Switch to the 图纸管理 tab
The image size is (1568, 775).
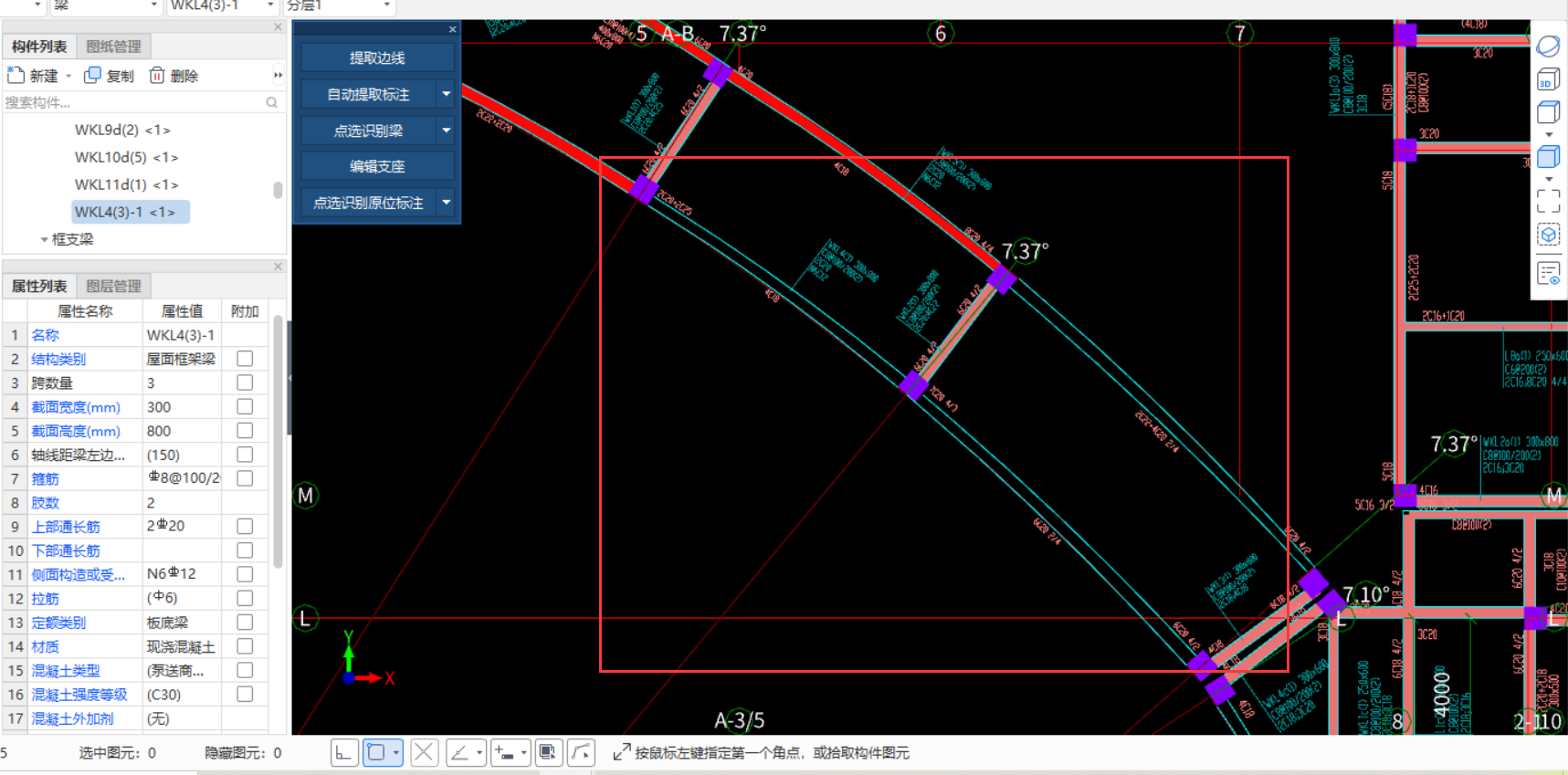pyautogui.click(x=113, y=46)
